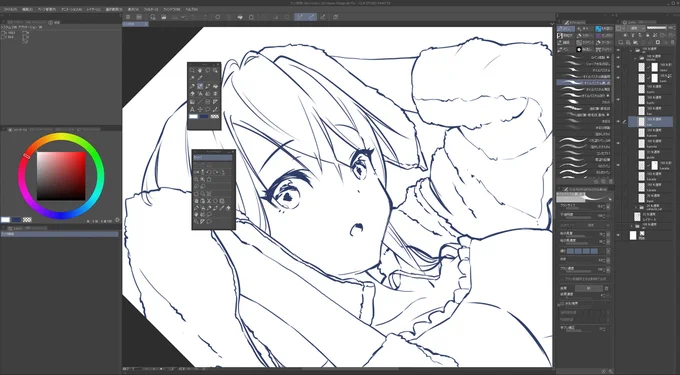Select the purple sub tool group icon
This screenshot has height=375, width=680.
pos(598,36)
